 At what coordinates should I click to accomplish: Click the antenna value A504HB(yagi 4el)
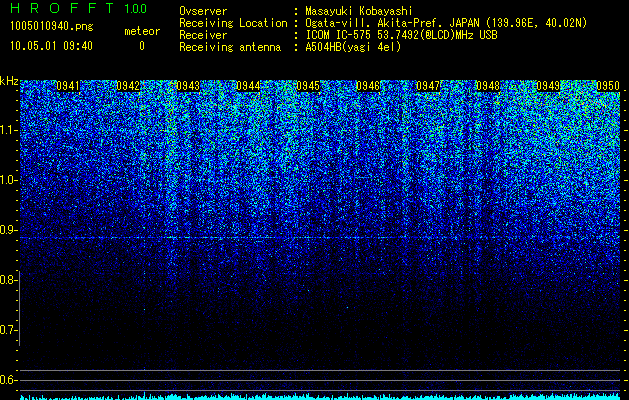[353, 47]
